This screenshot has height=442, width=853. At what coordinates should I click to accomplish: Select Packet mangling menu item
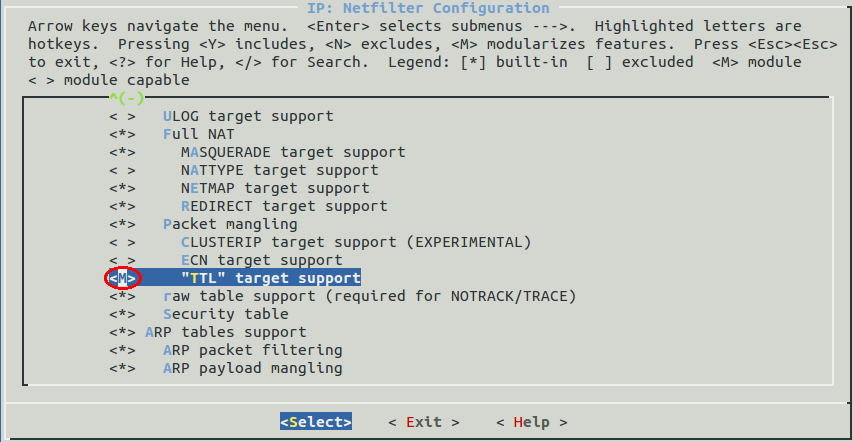tap(230, 224)
